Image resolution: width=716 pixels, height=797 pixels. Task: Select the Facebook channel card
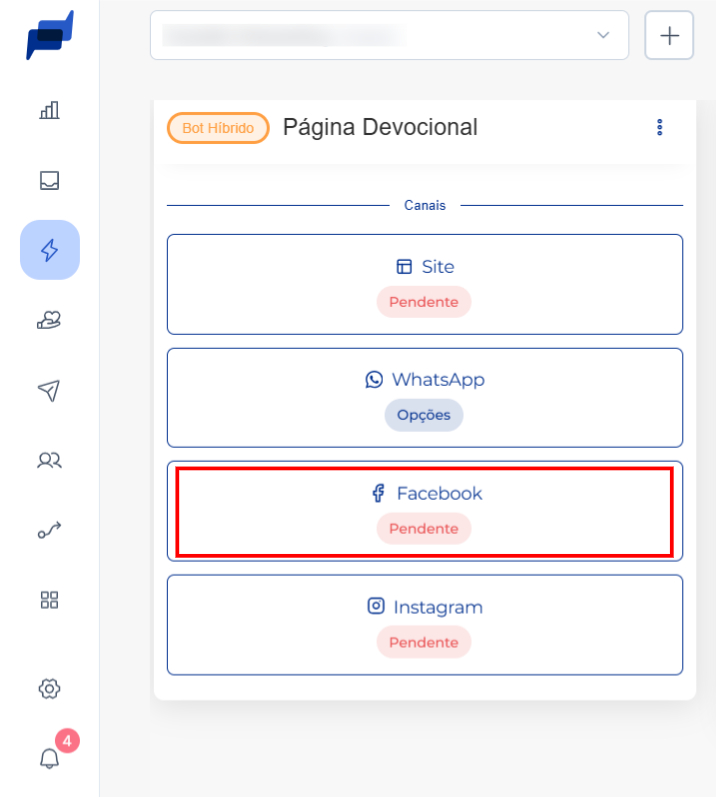(425, 511)
